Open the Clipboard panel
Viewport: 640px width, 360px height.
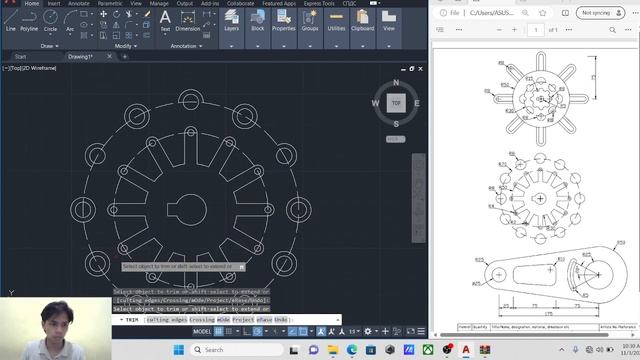point(362,28)
